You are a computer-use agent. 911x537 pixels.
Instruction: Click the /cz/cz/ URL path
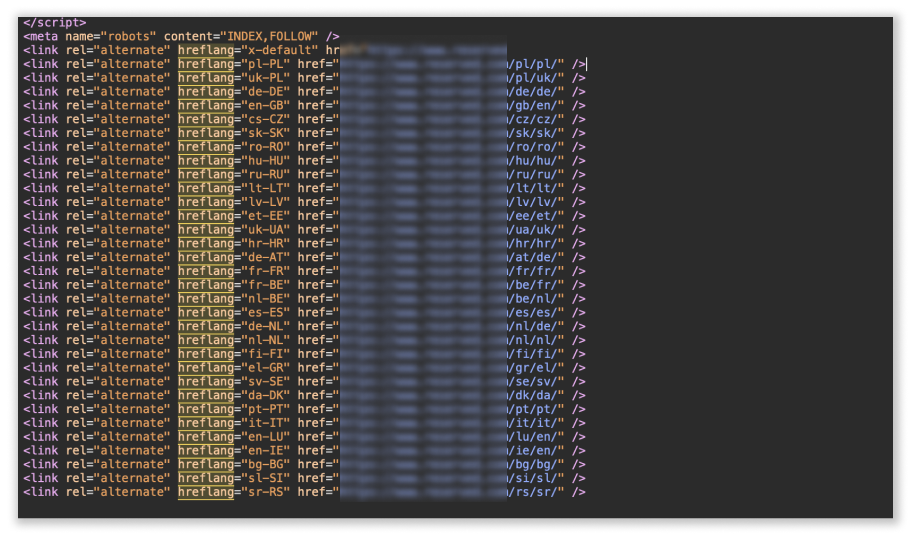click(533, 119)
